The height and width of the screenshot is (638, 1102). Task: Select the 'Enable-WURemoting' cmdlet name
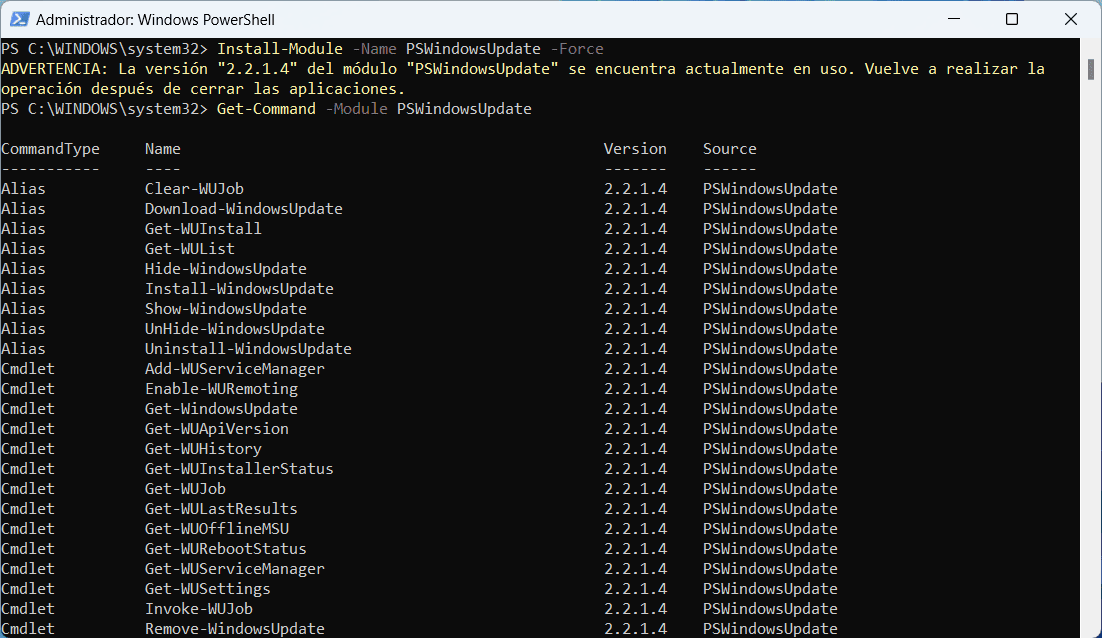click(221, 389)
